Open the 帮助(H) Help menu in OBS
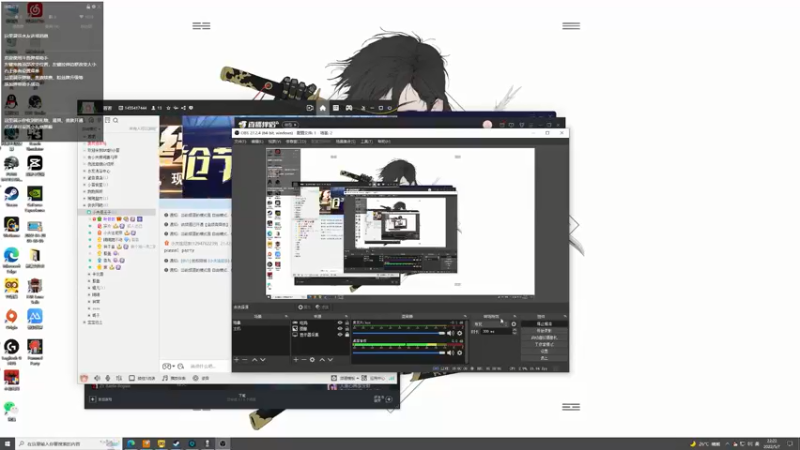Screen dimensions: 800x450 point(384,142)
